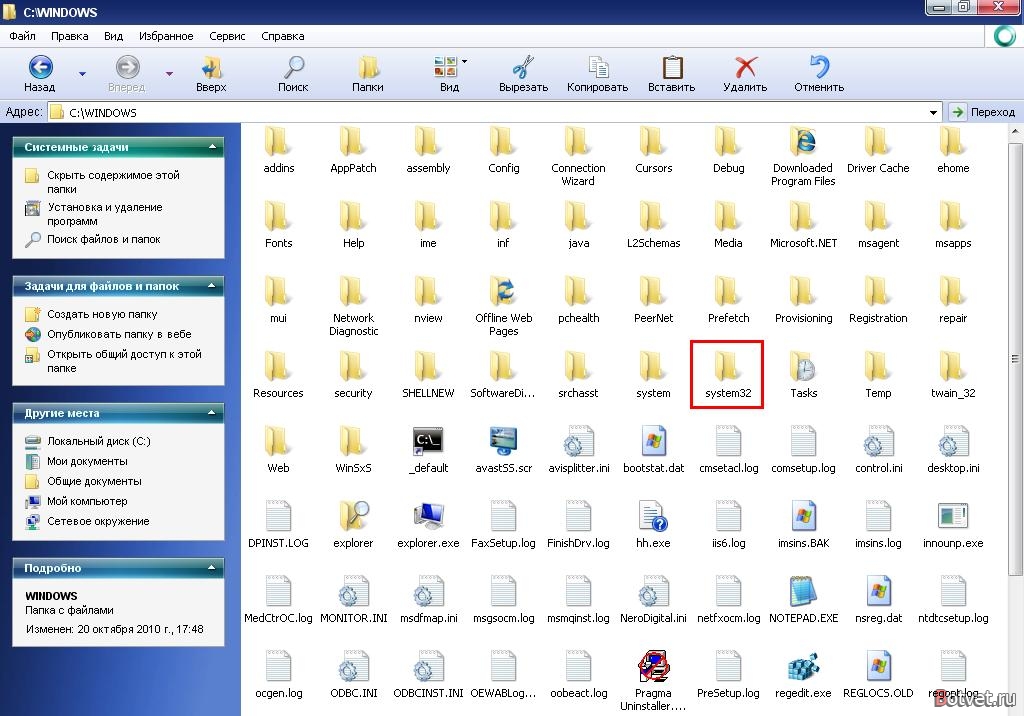
Task: Select the Offline Web Pages folder
Action: 504,306
